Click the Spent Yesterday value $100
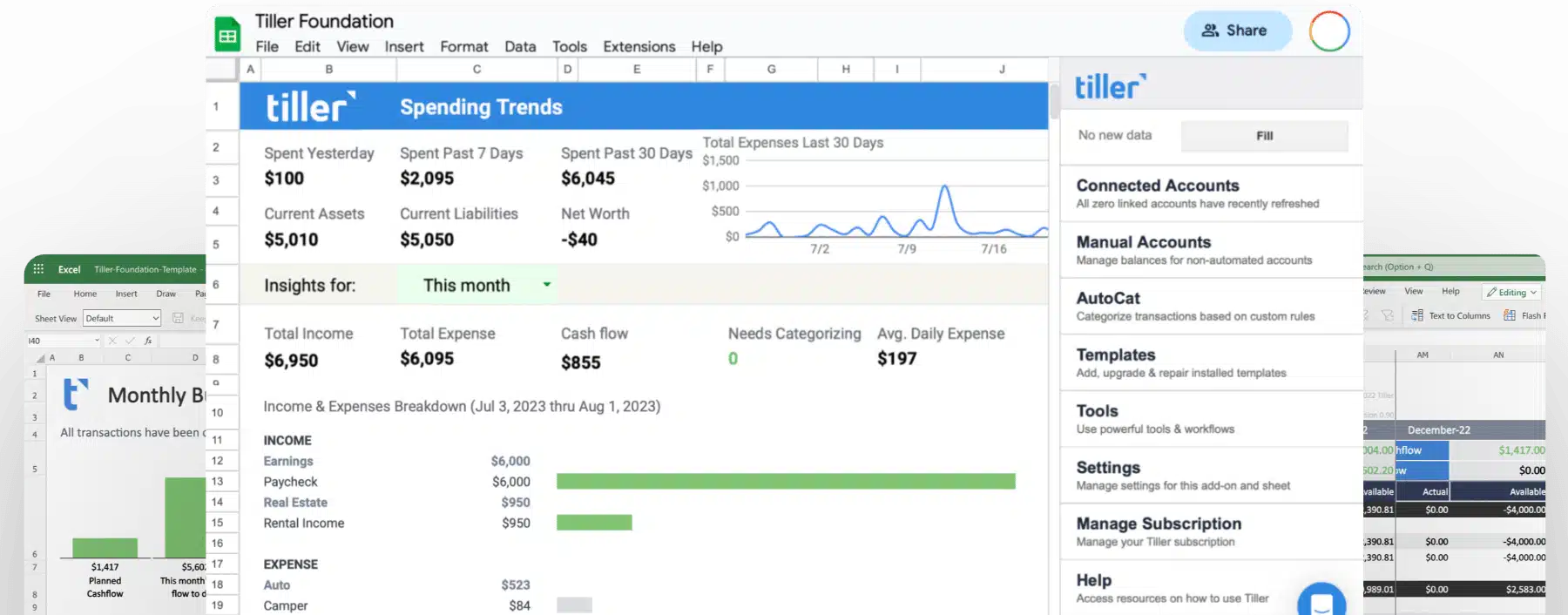The image size is (1568, 615). tap(284, 179)
